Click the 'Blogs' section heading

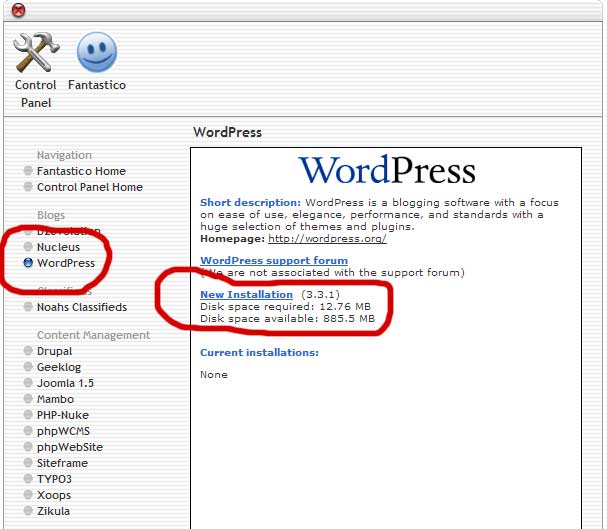pyautogui.click(x=51, y=215)
